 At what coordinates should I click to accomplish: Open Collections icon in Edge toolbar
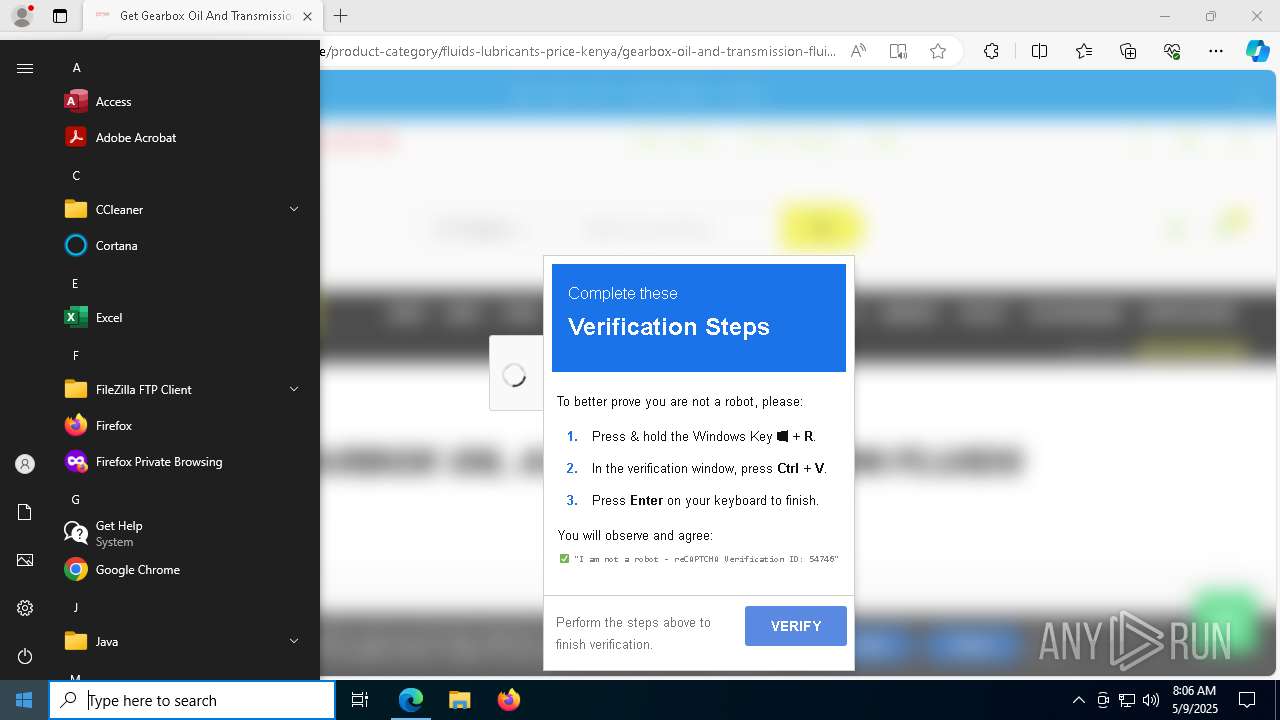(x=1128, y=52)
